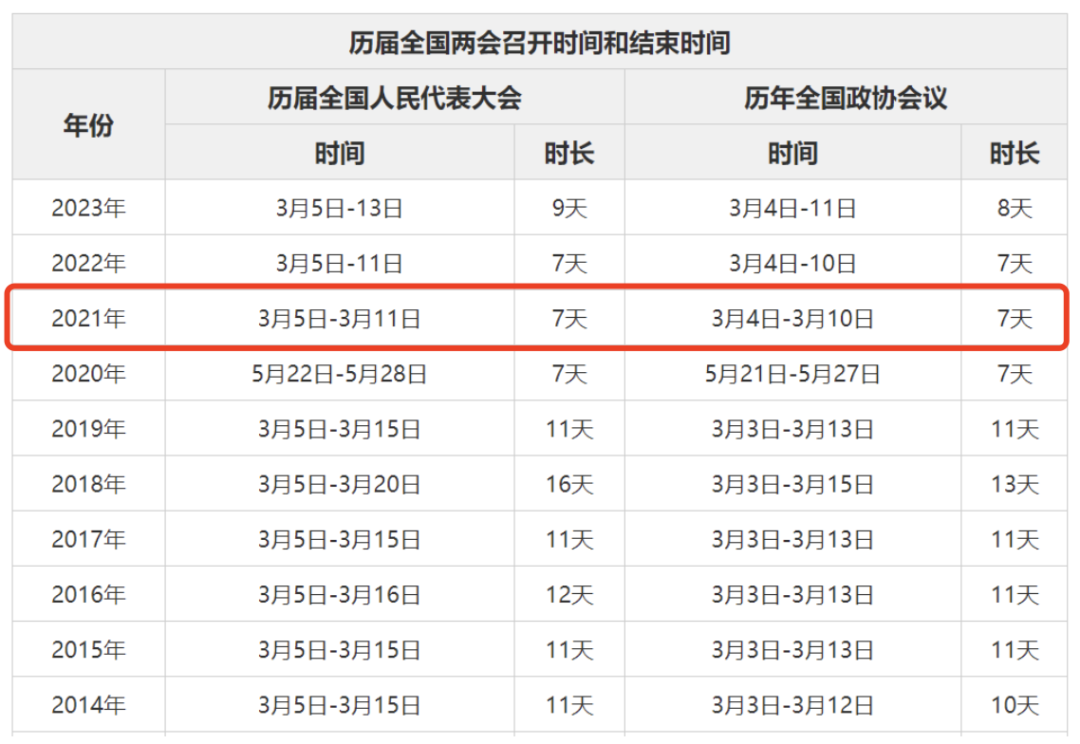Click the 3月5日-3月16日 date cell

pos(340,594)
